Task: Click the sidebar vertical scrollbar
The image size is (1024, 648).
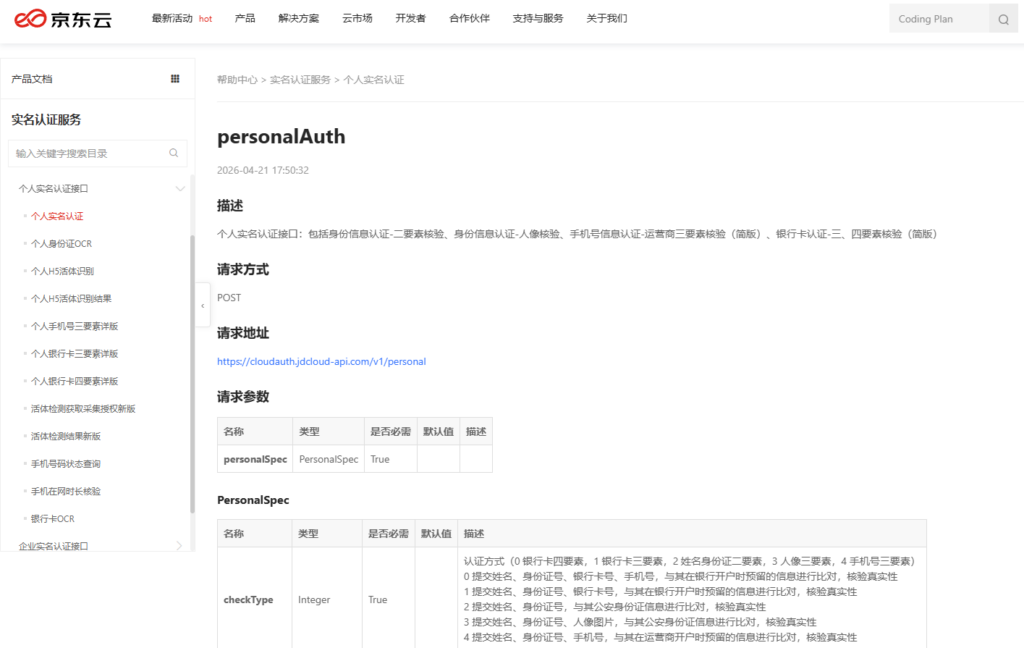Action: (192, 374)
